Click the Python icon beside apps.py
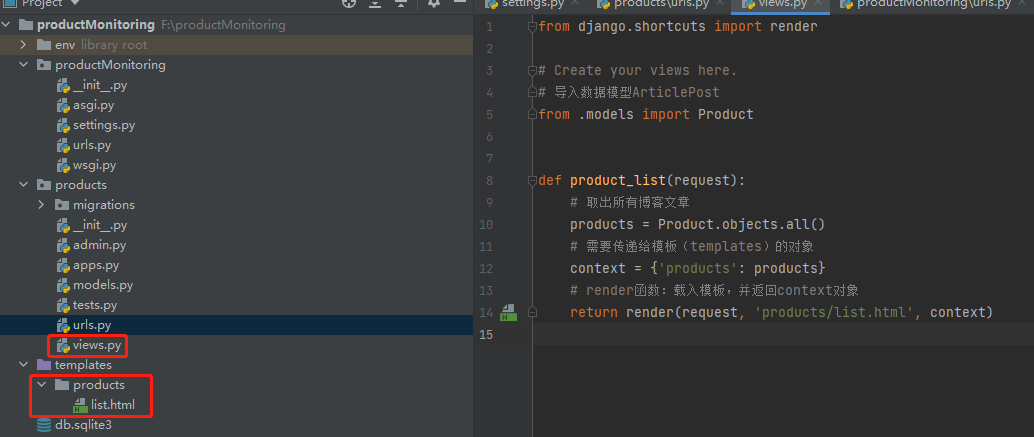The width and height of the screenshot is (1034, 437). (63, 265)
